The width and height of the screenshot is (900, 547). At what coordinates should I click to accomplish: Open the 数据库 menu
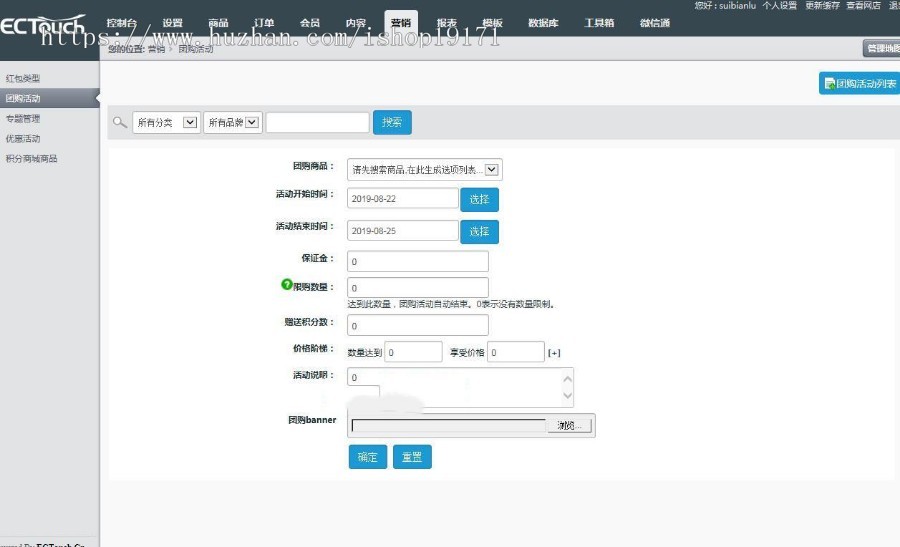click(543, 23)
